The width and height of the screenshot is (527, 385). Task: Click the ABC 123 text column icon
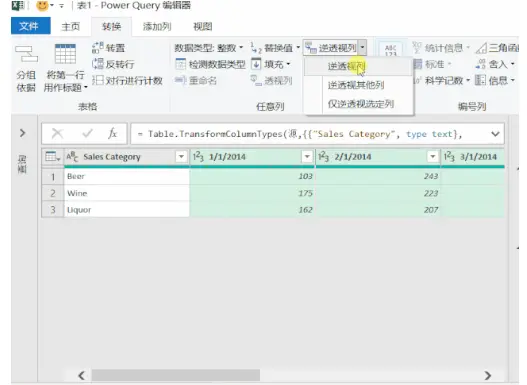click(390, 50)
